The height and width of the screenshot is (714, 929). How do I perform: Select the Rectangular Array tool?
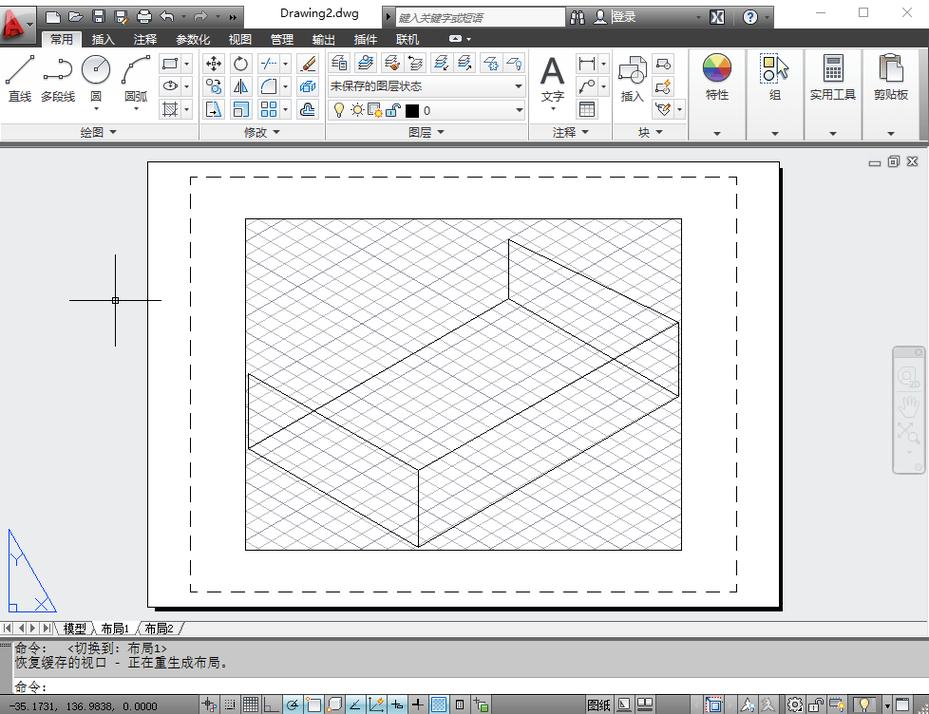coord(268,109)
